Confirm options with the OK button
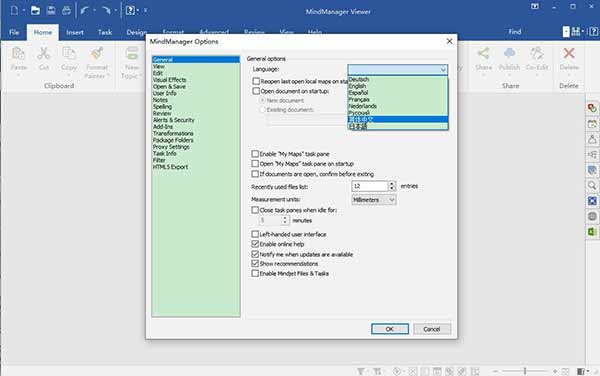600x376 pixels. pyautogui.click(x=390, y=329)
